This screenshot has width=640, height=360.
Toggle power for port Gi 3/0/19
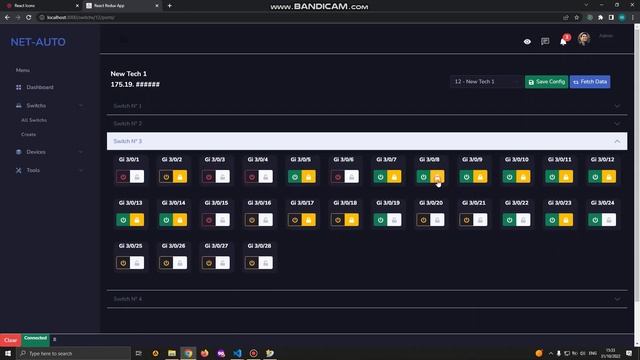coord(380,220)
